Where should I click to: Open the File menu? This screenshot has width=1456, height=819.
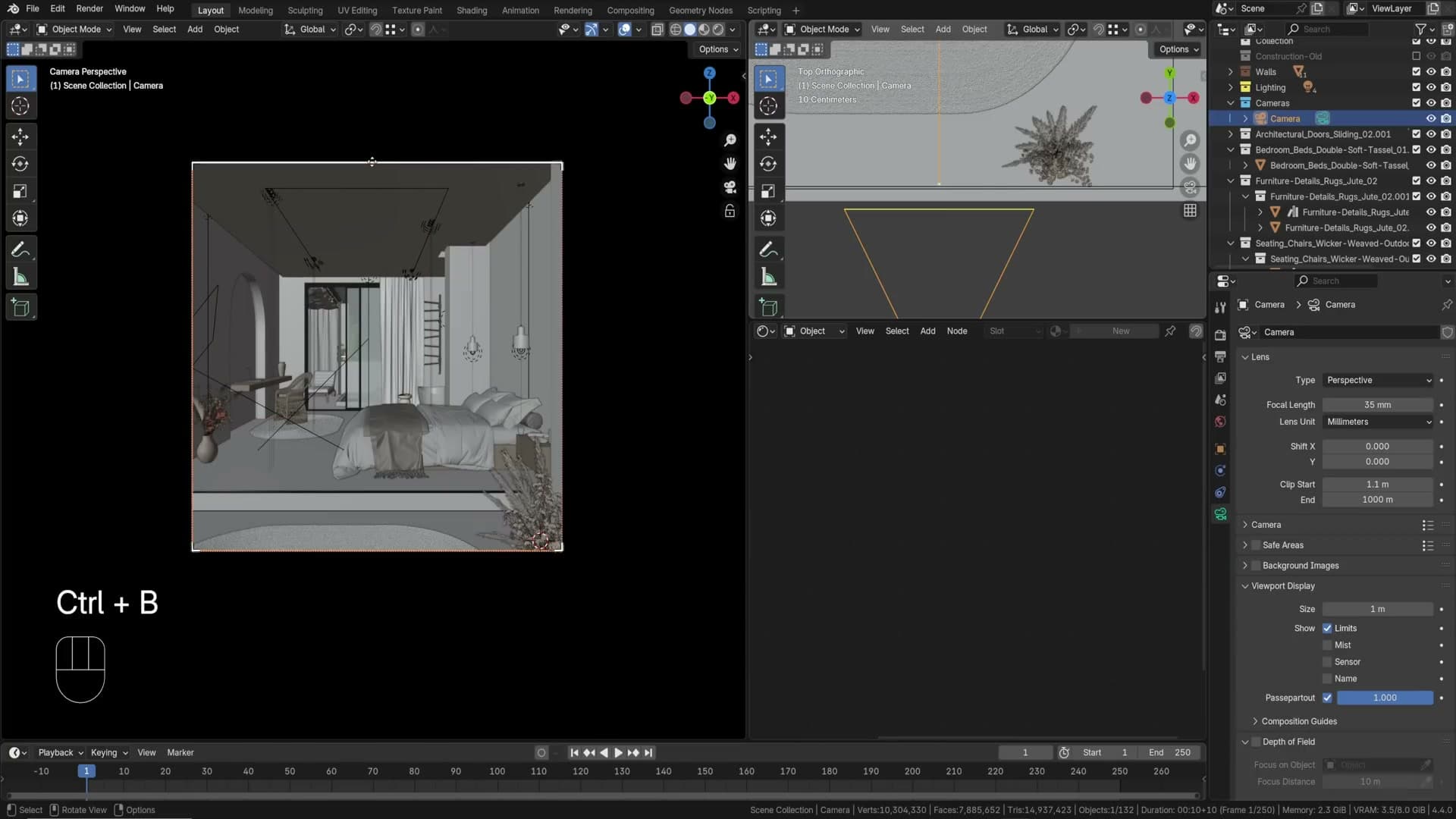click(33, 9)
